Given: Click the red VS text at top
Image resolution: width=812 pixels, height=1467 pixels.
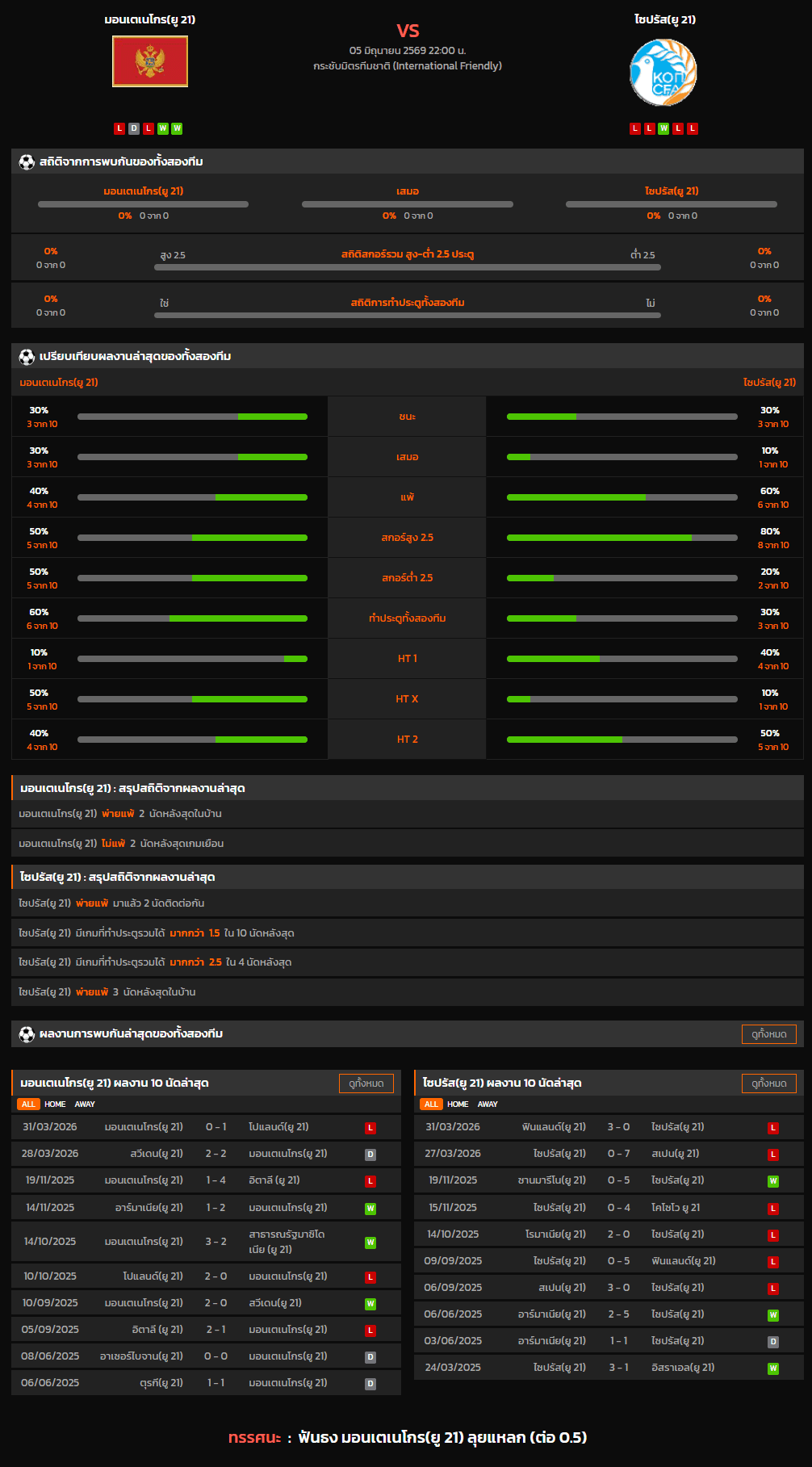Looking at the screenshot, I should (x=408, y=31).
